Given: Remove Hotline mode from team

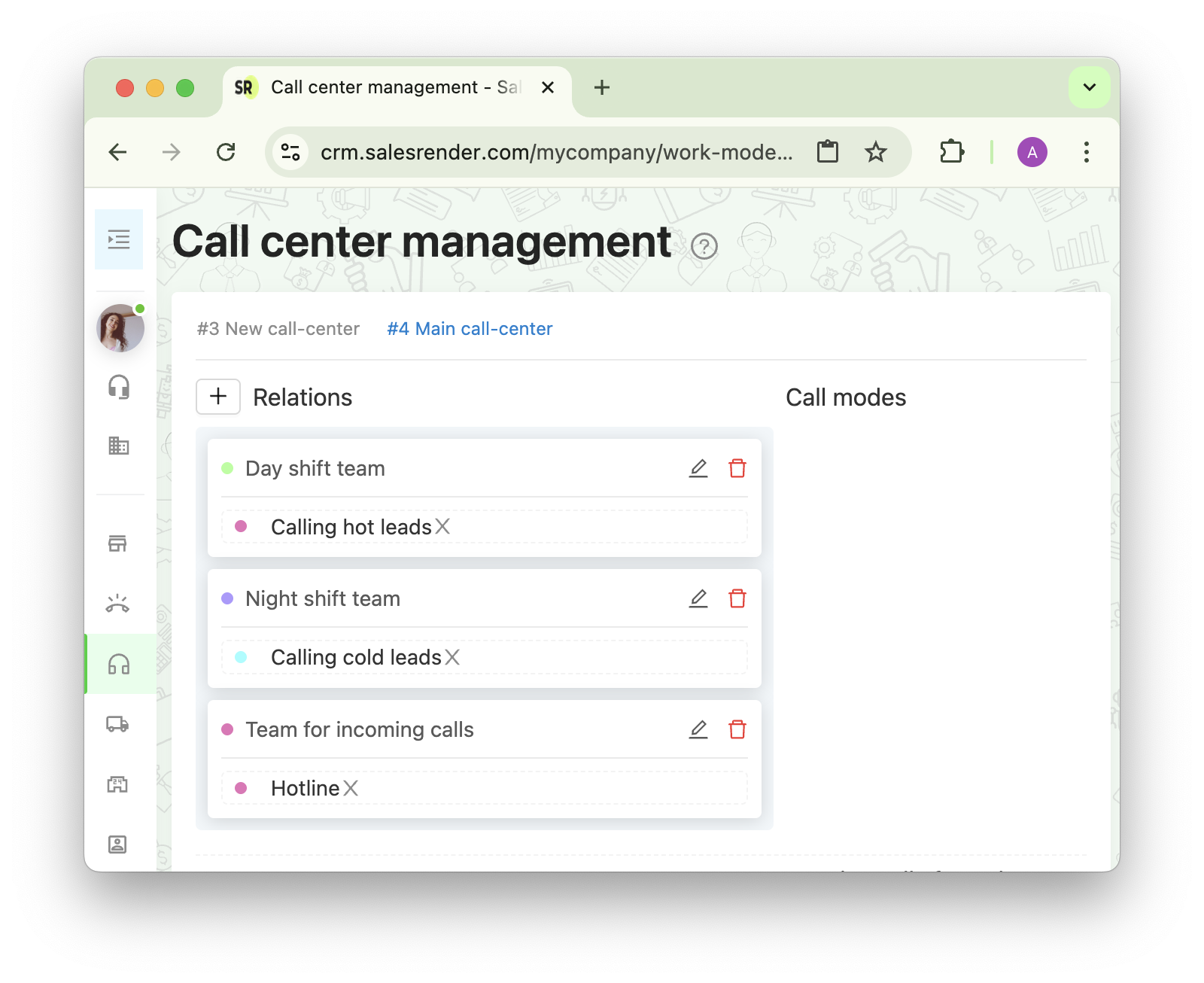Looking at the screenshot, I should pos(351,788).
